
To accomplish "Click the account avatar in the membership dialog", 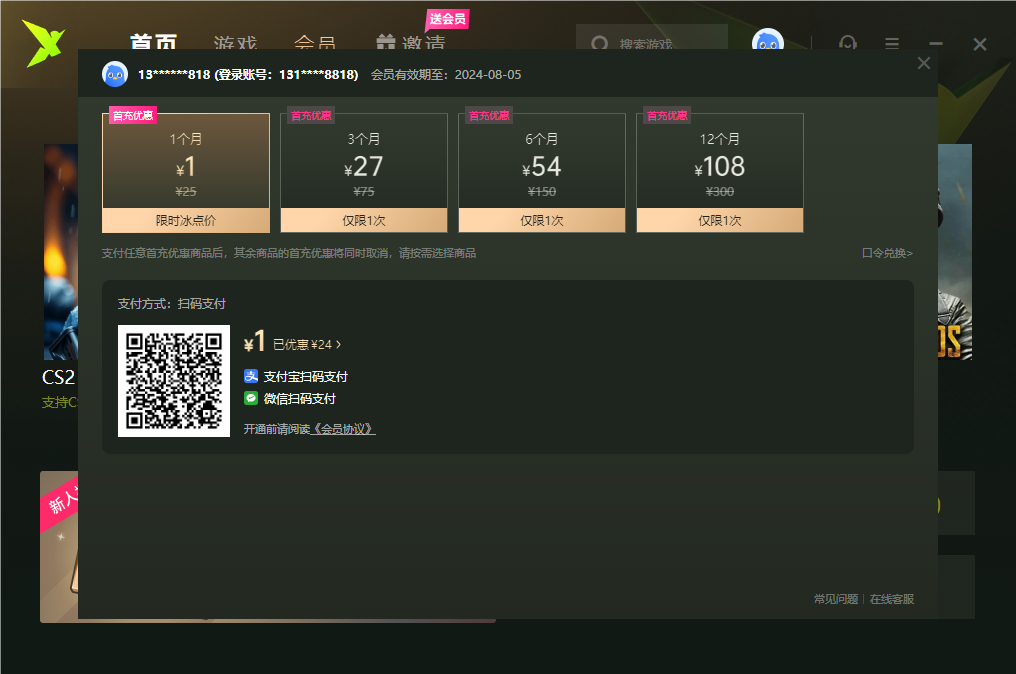I will [115, 75].
